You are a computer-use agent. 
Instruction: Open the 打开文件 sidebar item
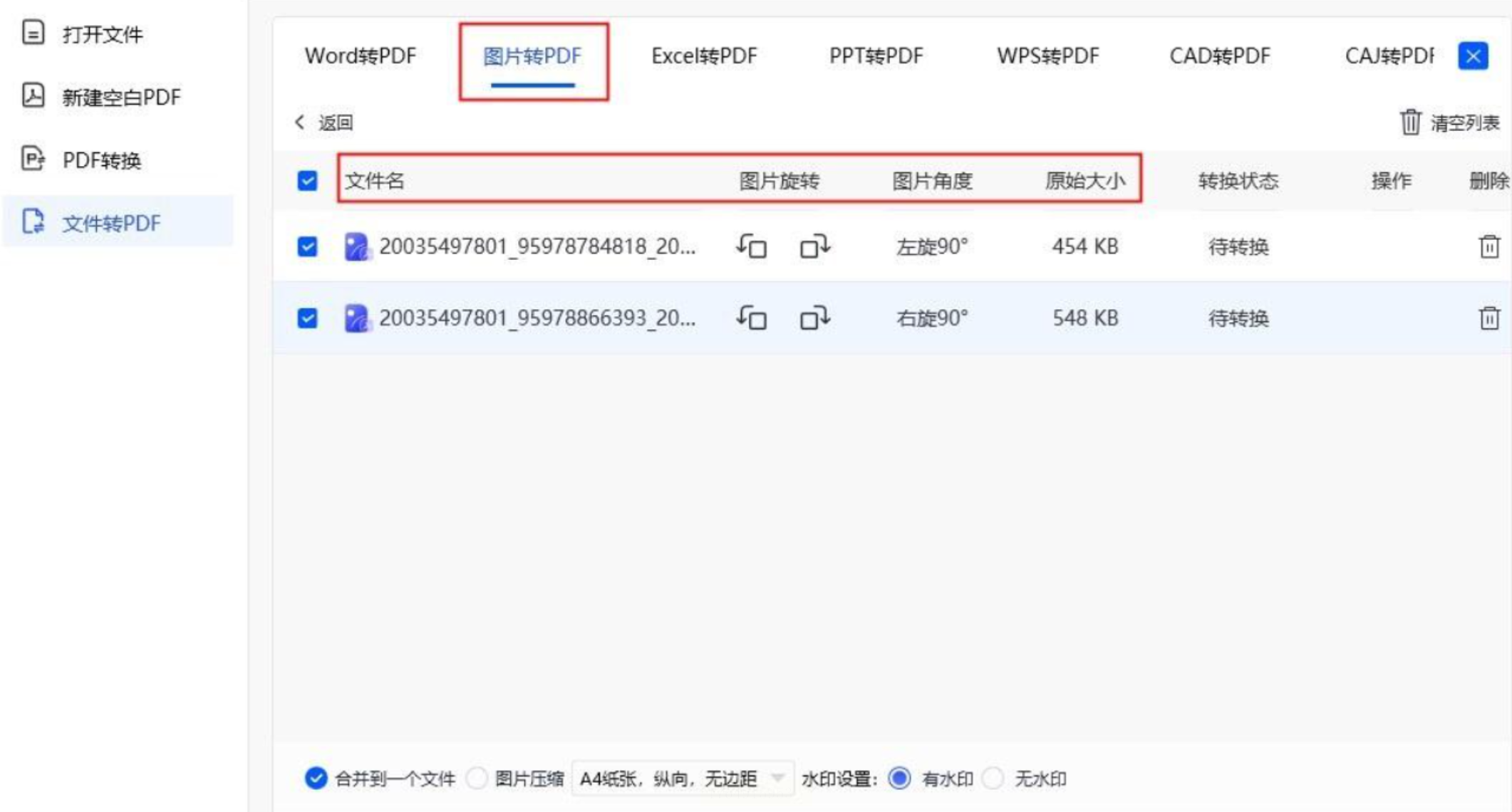click(101, 34)
